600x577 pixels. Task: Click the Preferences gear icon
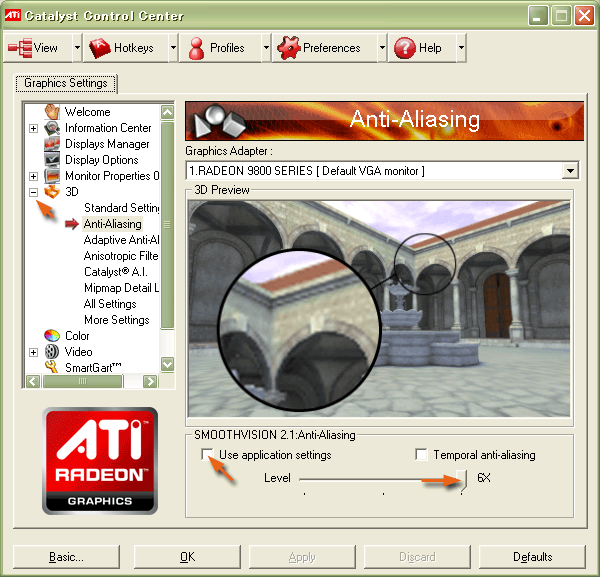[x=289, y=48]
